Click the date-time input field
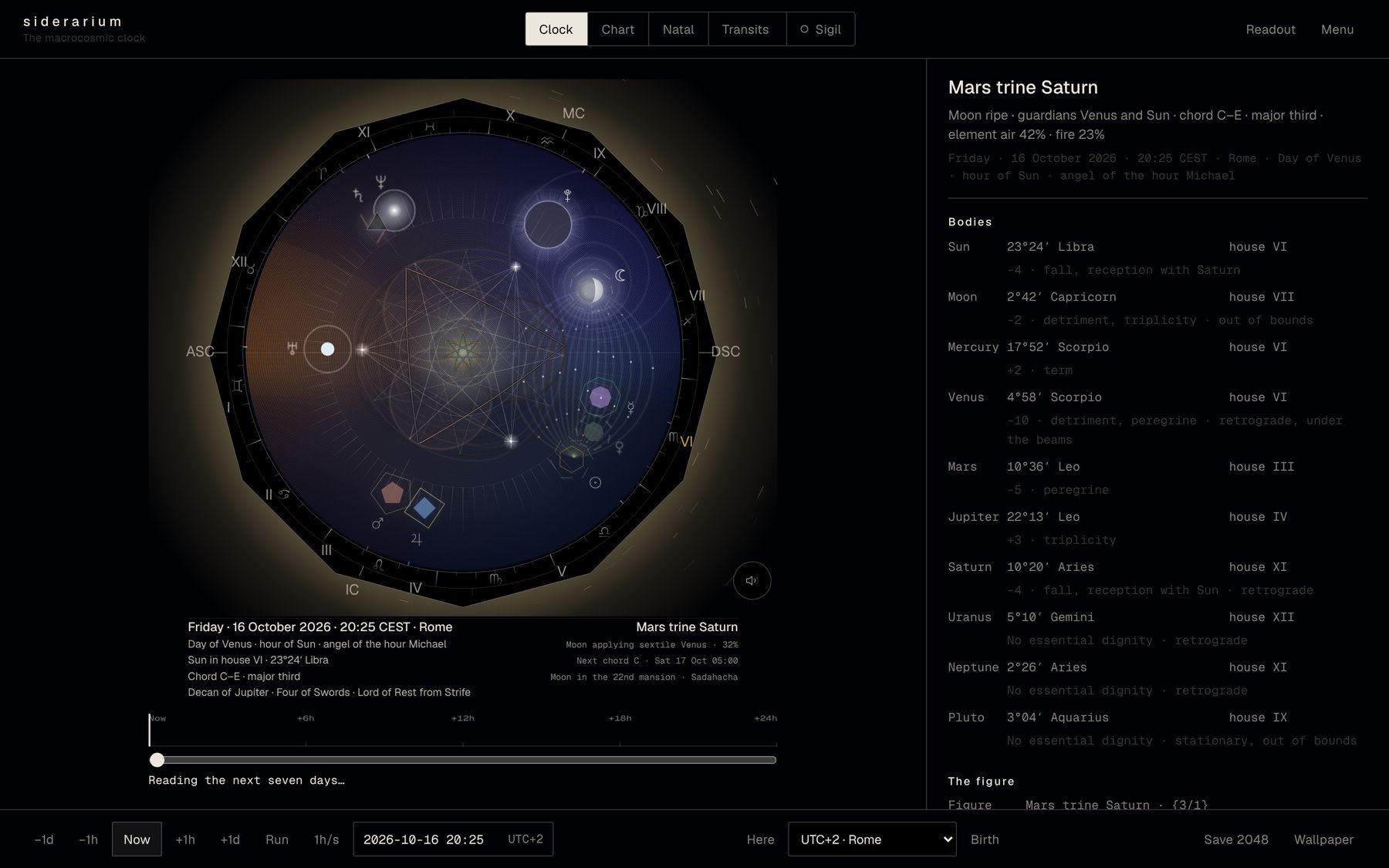Image resolution: width=1389 pixels, height=868 pixels. tap(453, 839)
